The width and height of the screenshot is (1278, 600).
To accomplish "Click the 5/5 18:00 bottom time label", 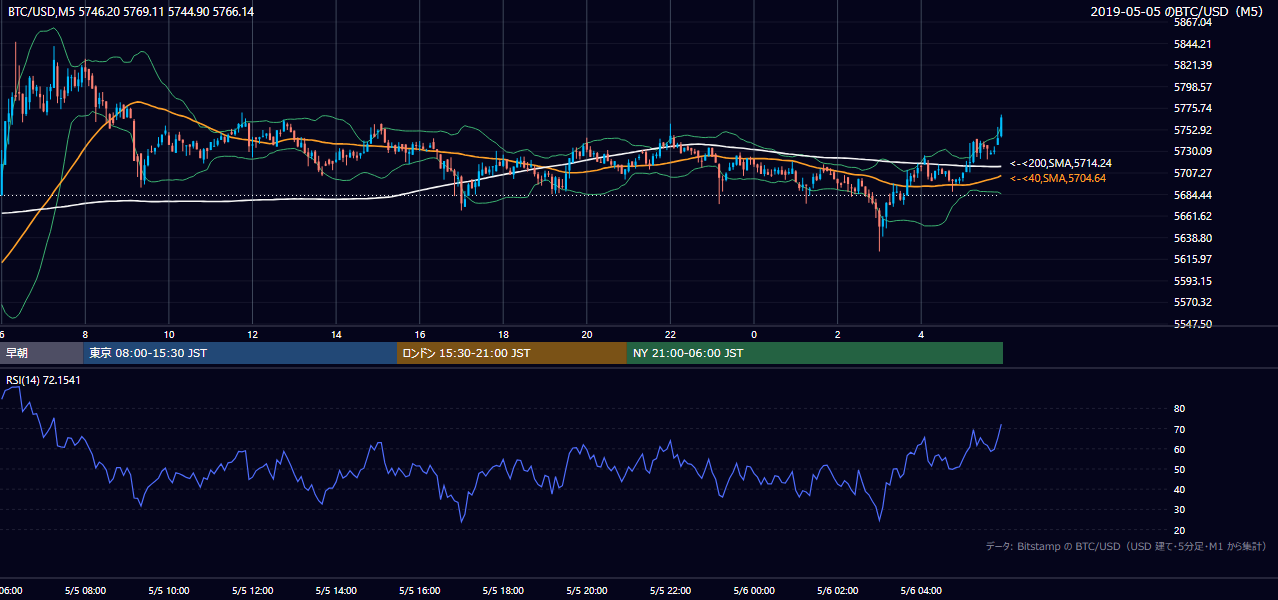I will pos(503,591).
